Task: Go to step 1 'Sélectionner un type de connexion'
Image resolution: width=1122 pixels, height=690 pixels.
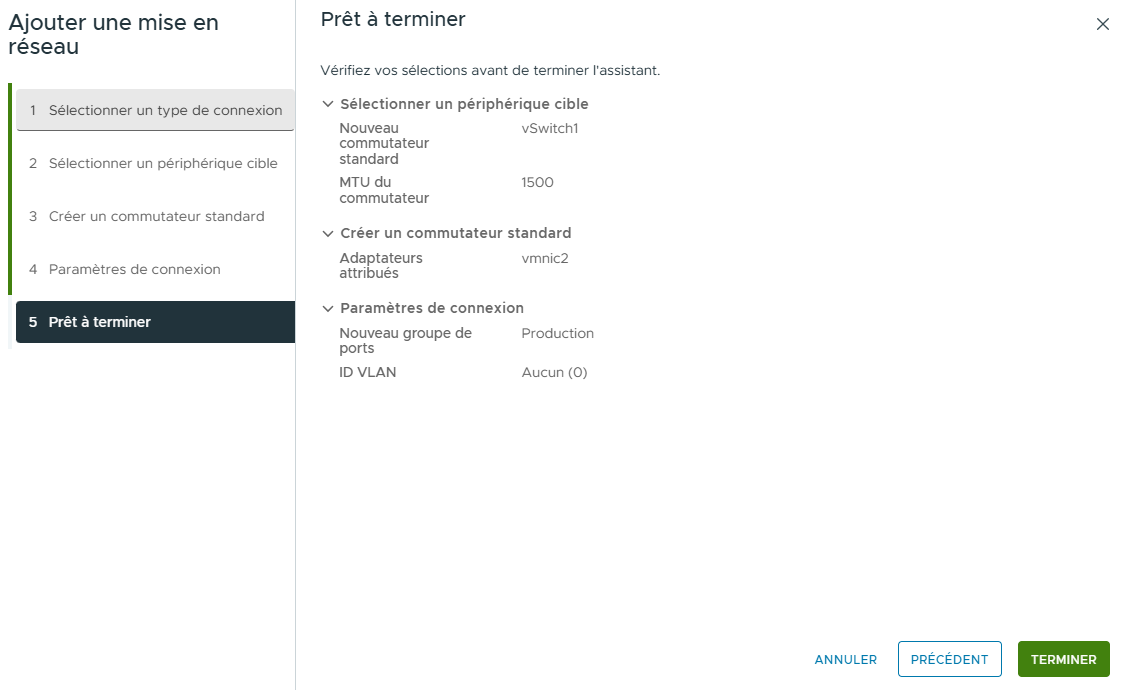Action: tap(156, 110)
